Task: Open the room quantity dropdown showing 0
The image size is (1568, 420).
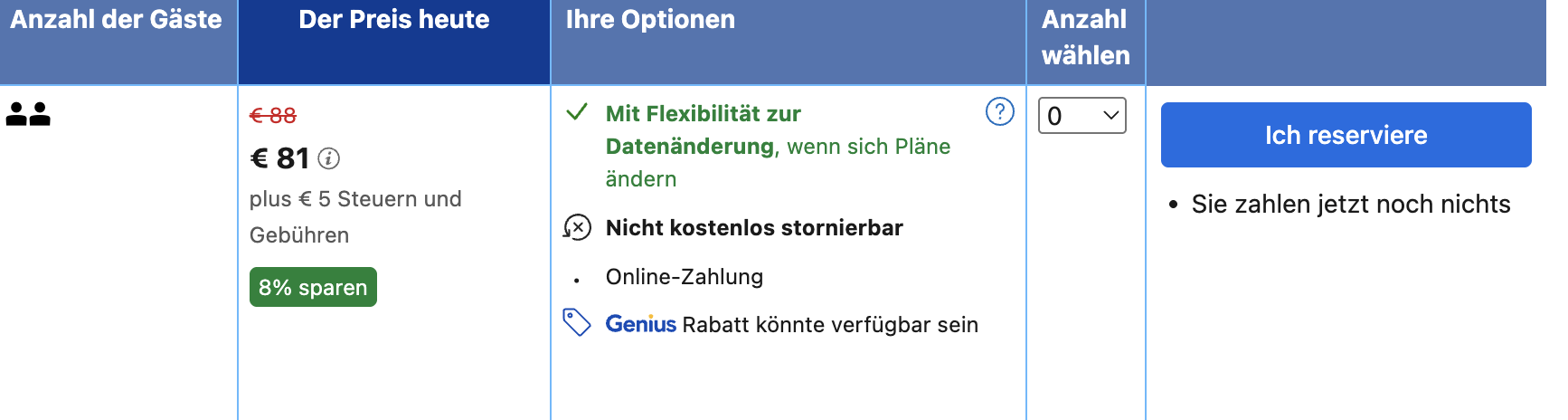Action: (1082, 116)
